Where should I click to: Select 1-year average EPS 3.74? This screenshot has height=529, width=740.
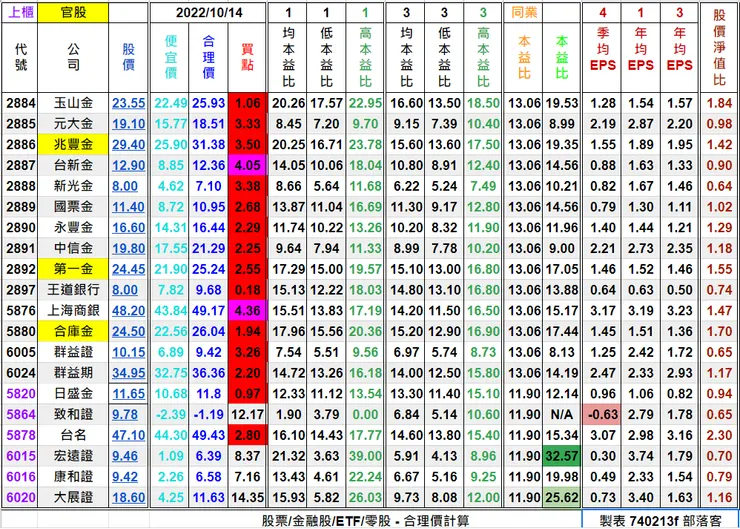click(640, 456)
